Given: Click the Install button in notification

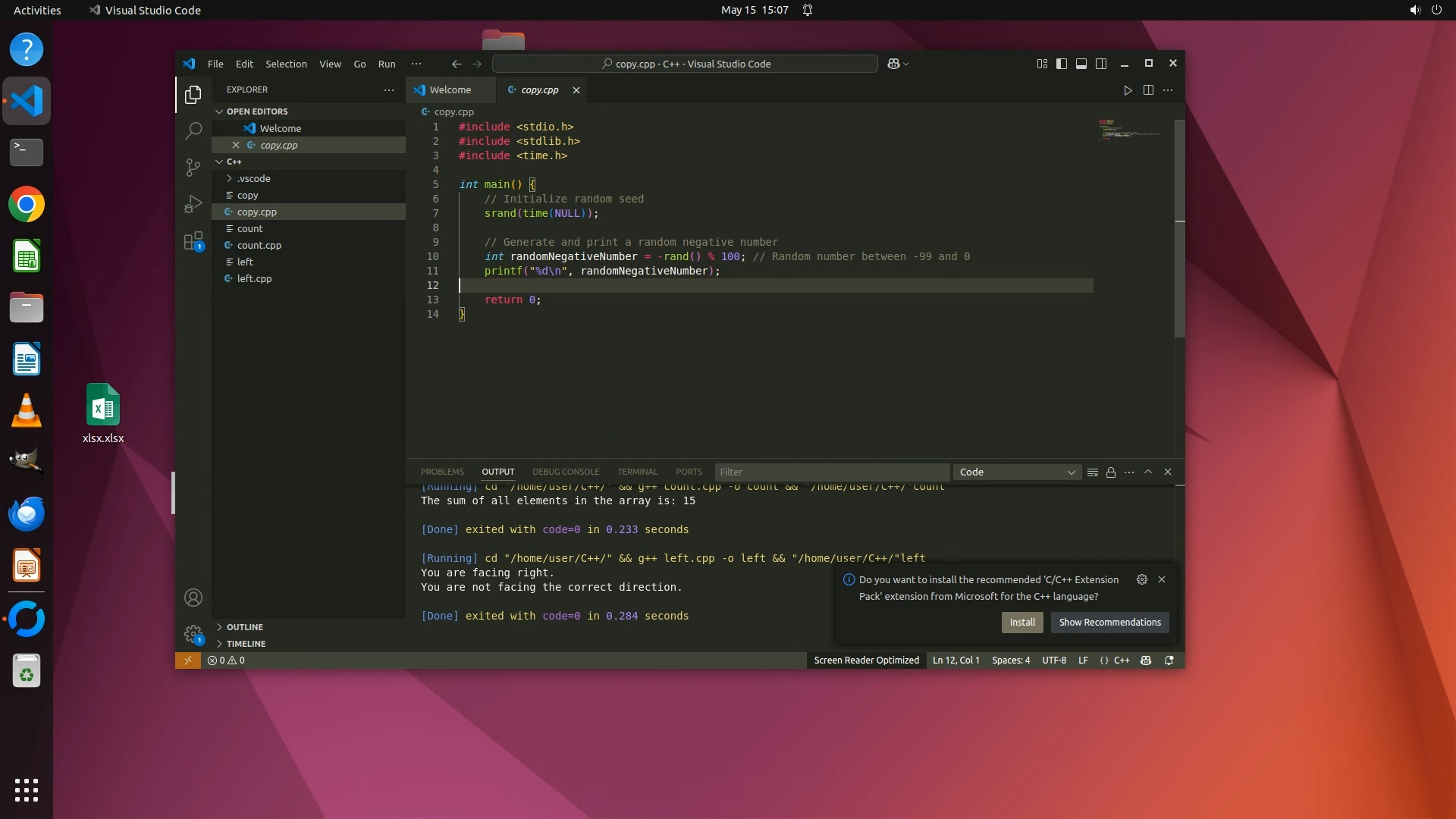Looking at the screenshot, I should 1021,623.
